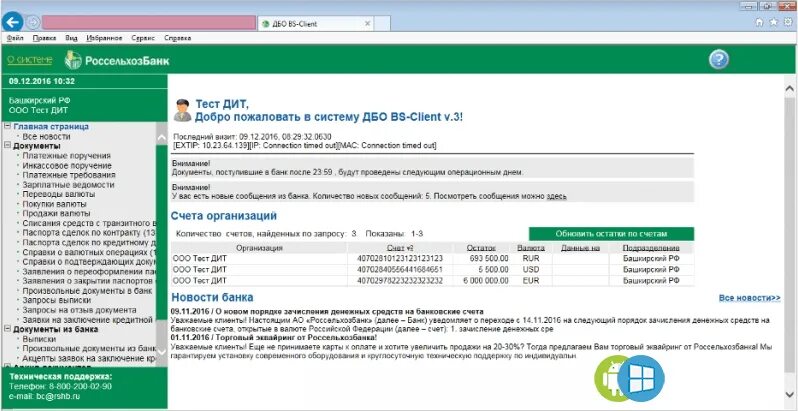The height and width of the screenshot is (411, 798).
Task: Open Платежные поручения in the sidebar
Action: coord(67,156)
